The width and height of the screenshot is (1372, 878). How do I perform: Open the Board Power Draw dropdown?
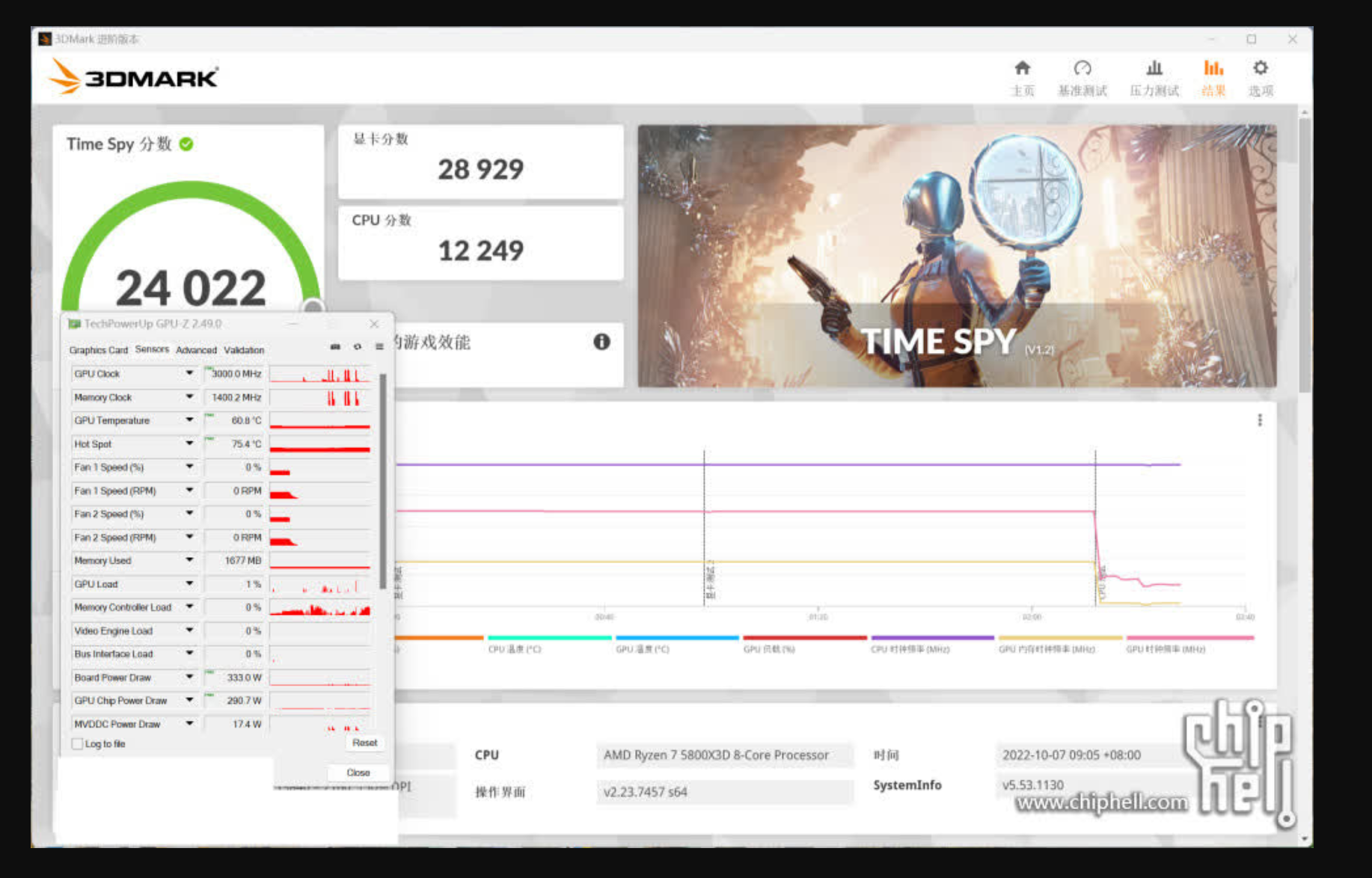point(189,677)
